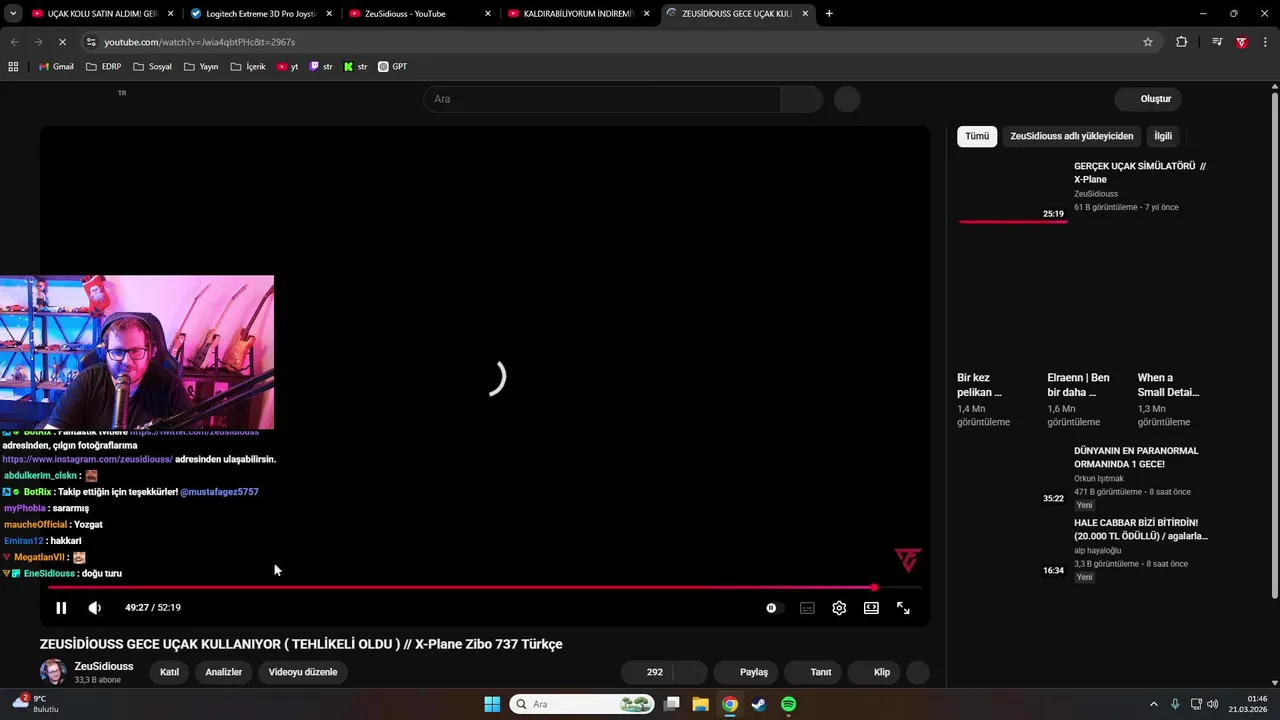The image size is (1280, 720).
Task: Open the Windows Start menu
Action: point(492,704)
